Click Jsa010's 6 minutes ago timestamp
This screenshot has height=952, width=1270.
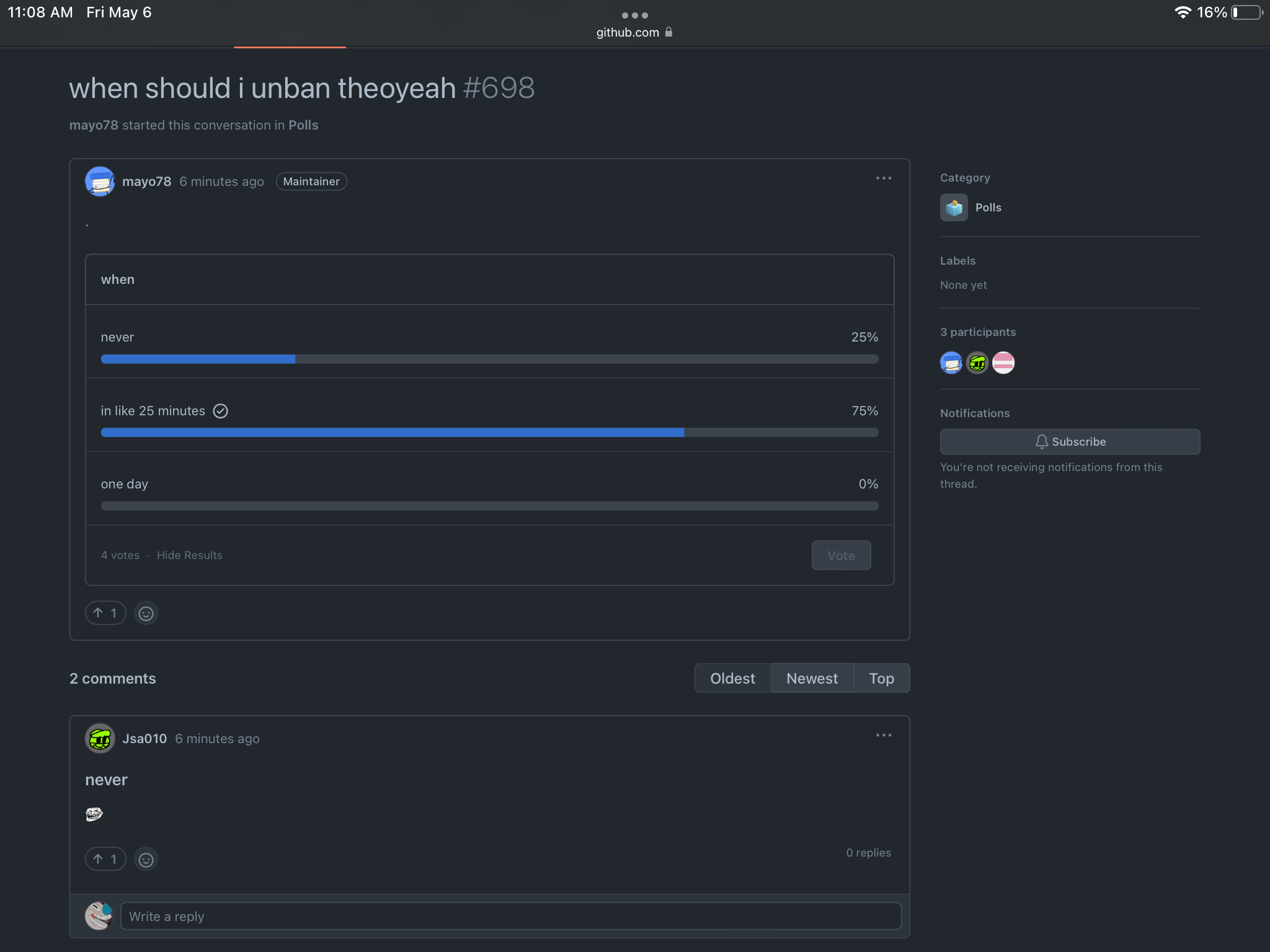click(x=217, y=739)
